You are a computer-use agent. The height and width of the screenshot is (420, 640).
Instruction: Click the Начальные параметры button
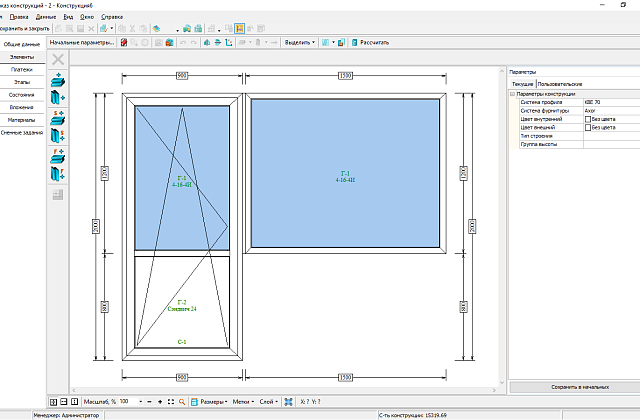coord(82,42)
